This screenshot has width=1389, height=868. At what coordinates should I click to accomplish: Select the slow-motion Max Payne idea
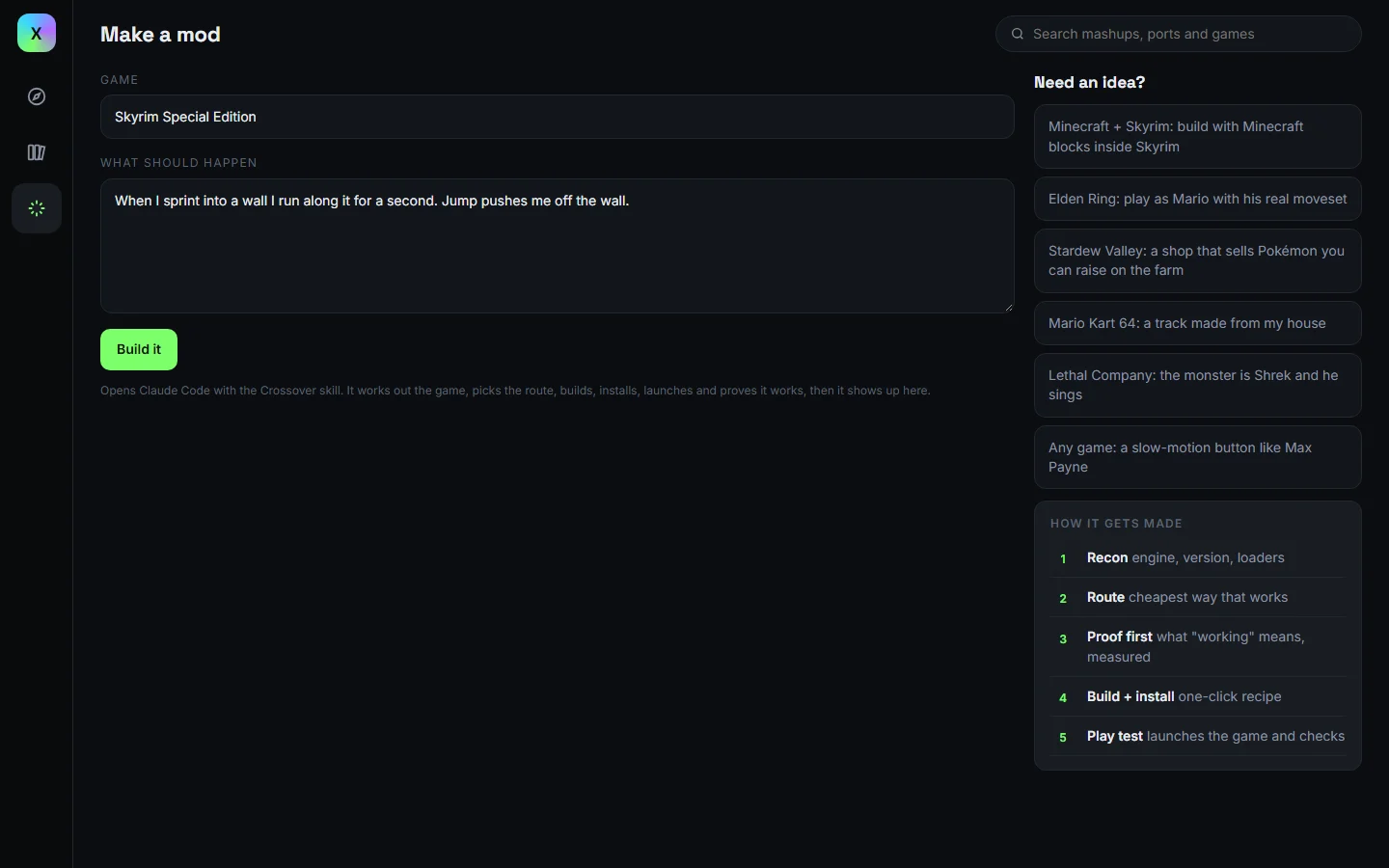click(x=1197, y=457)
